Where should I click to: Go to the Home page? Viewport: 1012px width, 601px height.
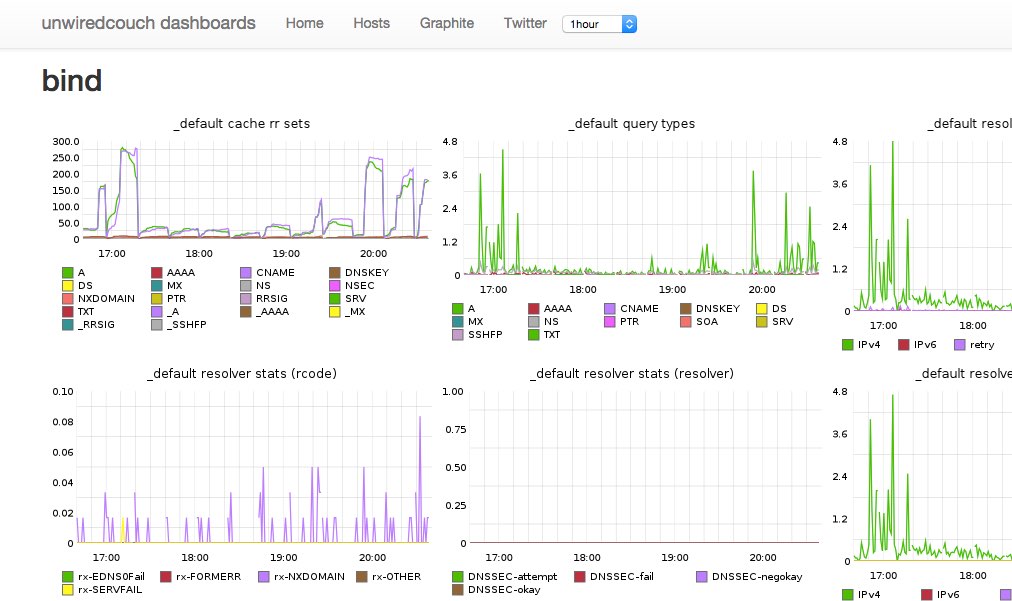[305, 23]
